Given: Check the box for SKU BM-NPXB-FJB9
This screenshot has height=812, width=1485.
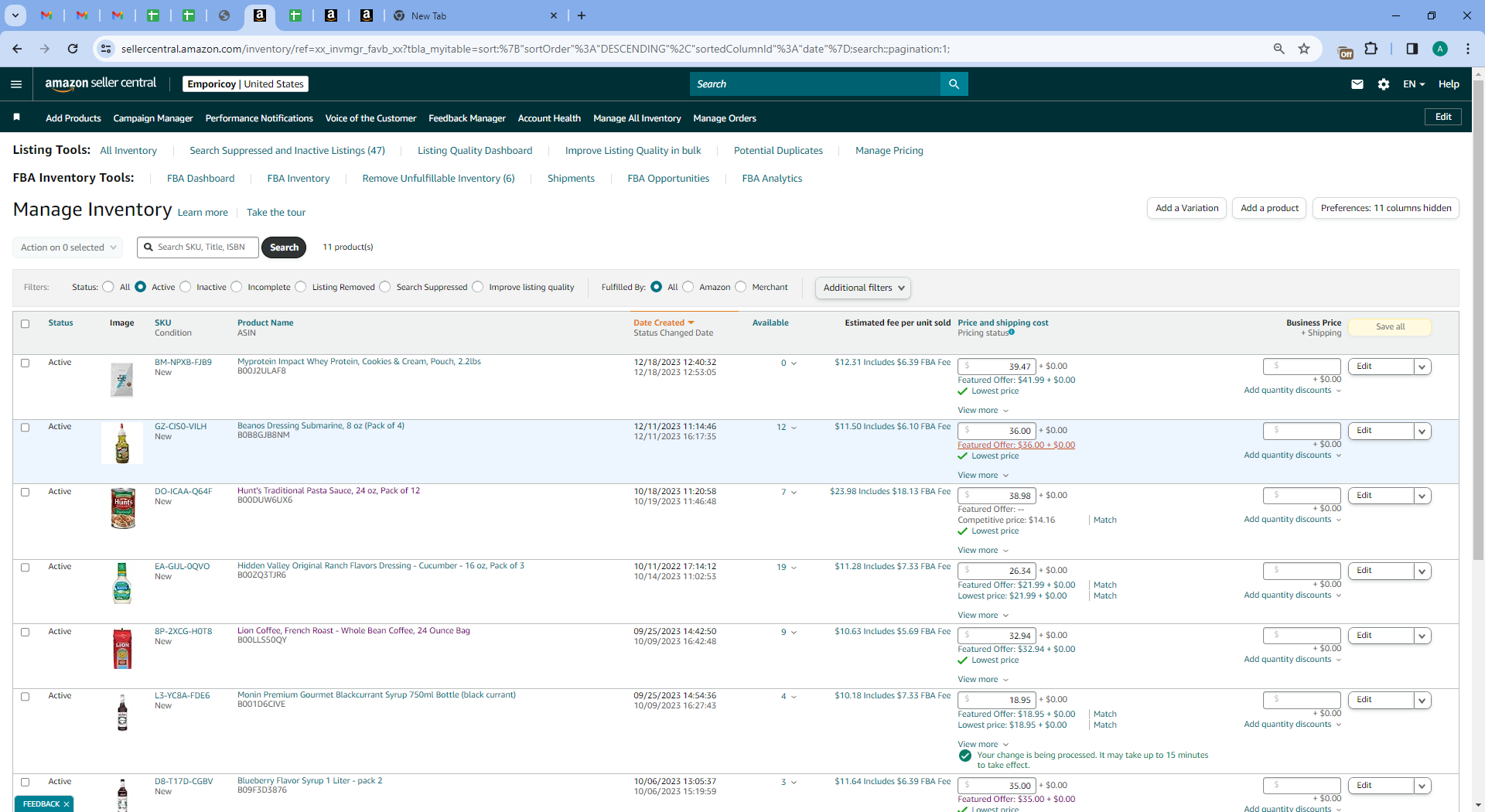Looking at the screenshot, I should pos(25,363).
